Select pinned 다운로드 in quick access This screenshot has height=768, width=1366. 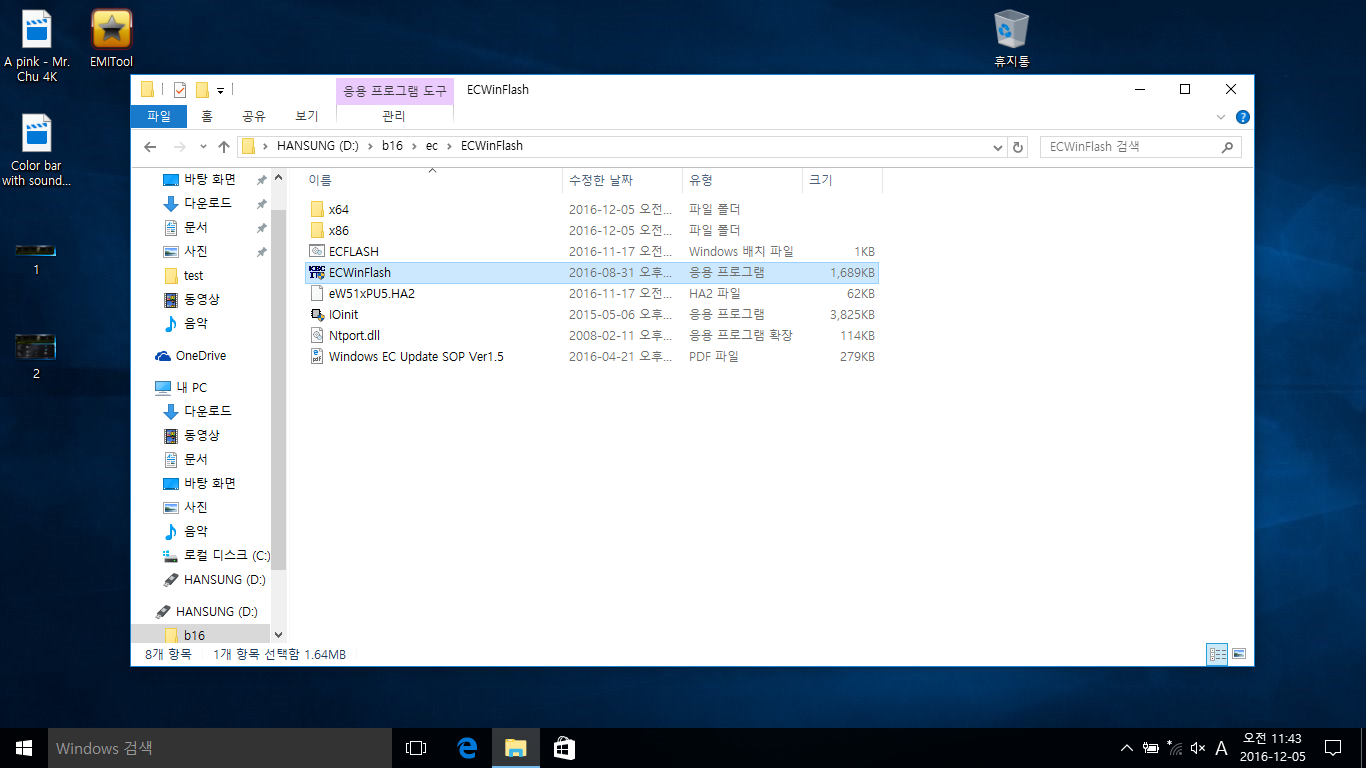pyautogui.click(x=207, y=203)
